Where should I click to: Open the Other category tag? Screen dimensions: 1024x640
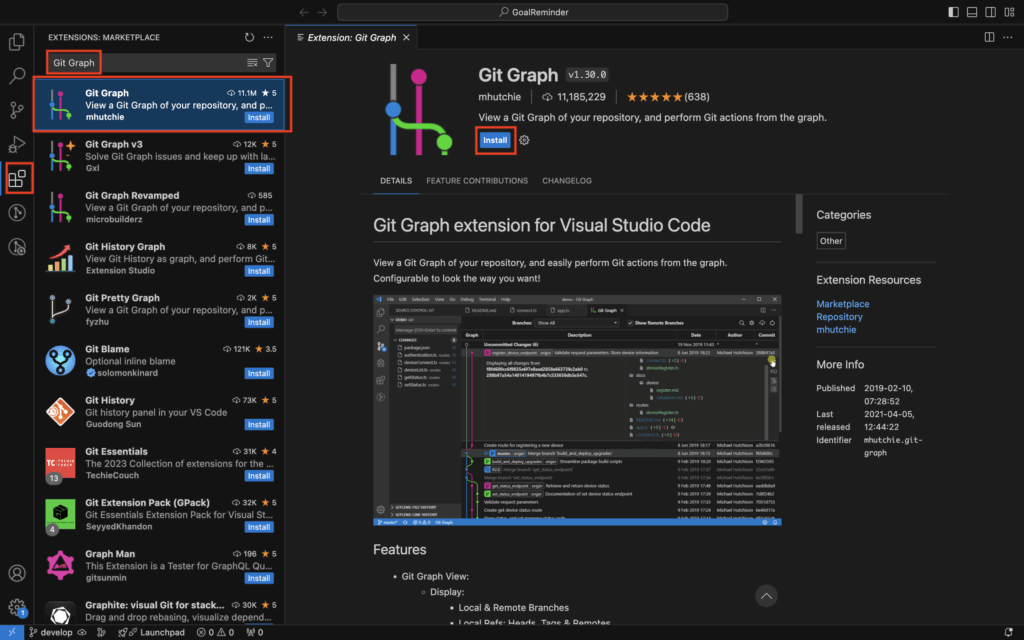pos(831,241)
